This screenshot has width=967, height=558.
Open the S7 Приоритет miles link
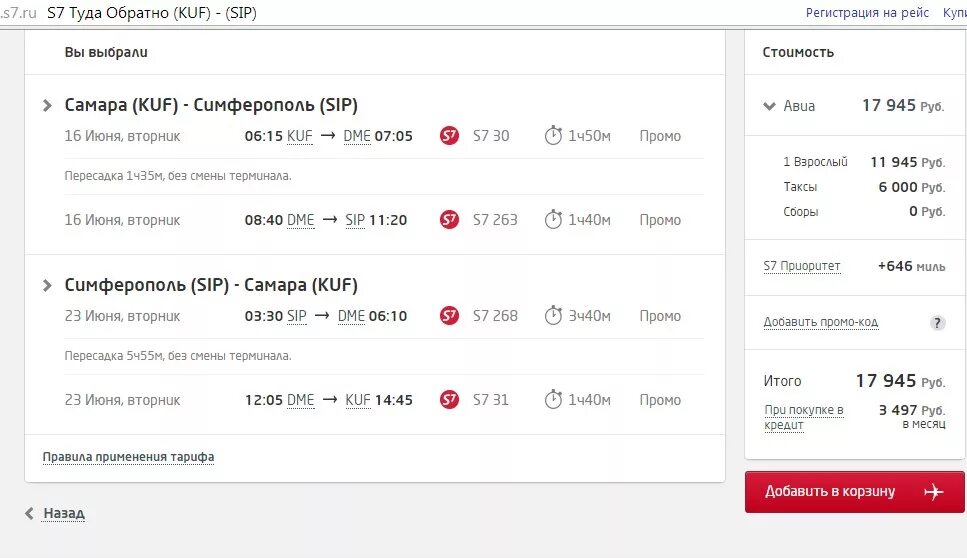[802, 266]
